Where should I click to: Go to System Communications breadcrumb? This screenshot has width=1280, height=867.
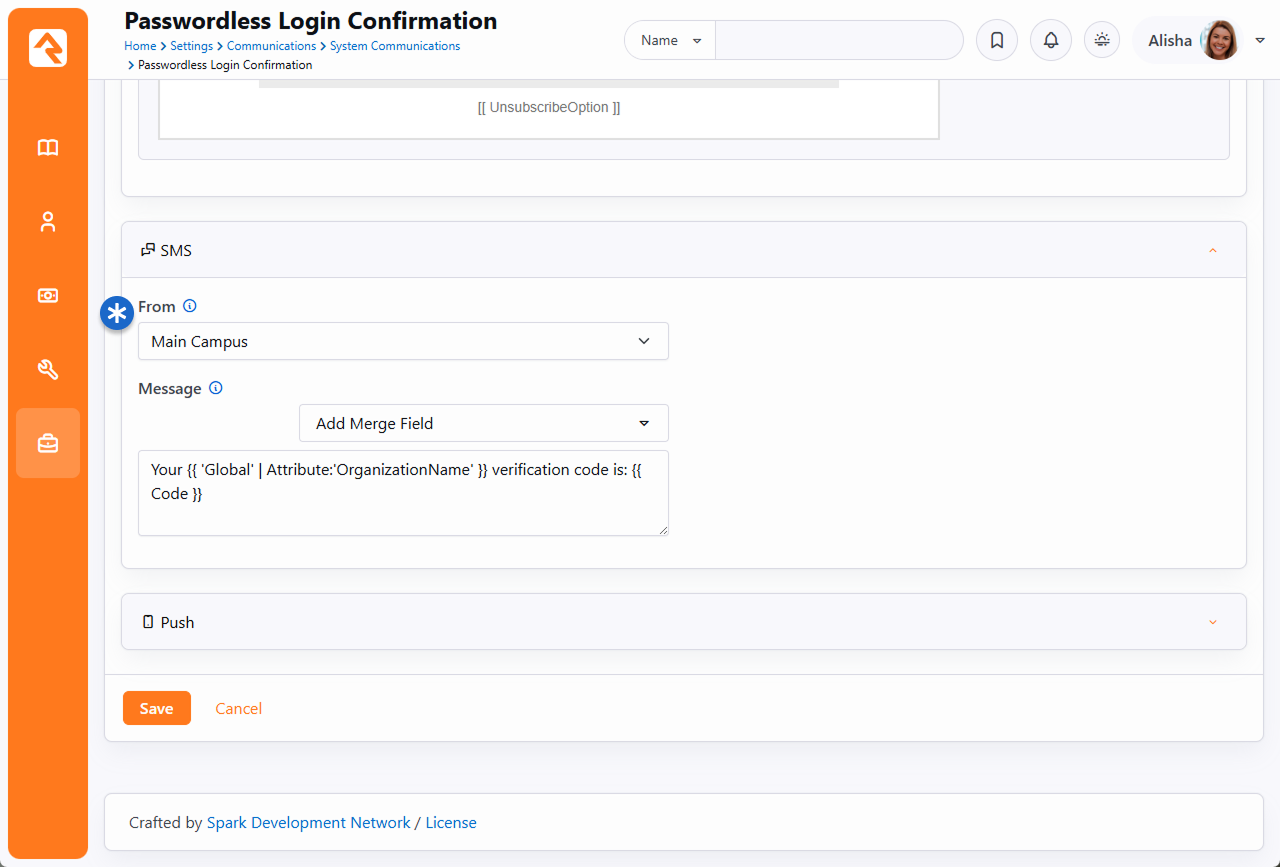pos(395,46)
